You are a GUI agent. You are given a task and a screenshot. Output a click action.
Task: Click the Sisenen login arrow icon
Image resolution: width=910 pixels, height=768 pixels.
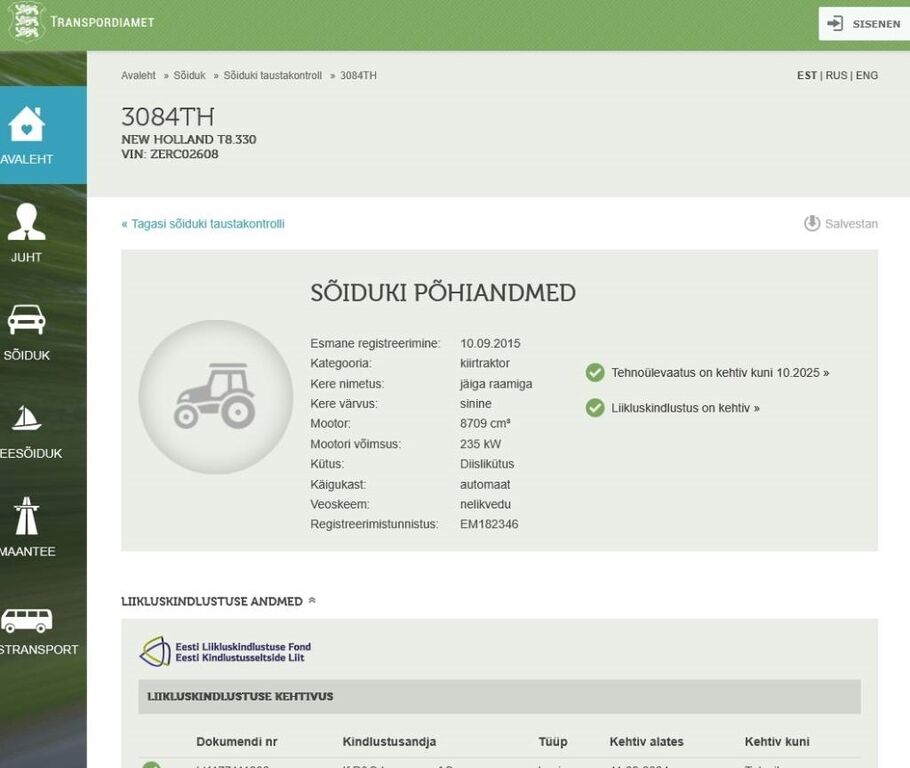(835, 24)
